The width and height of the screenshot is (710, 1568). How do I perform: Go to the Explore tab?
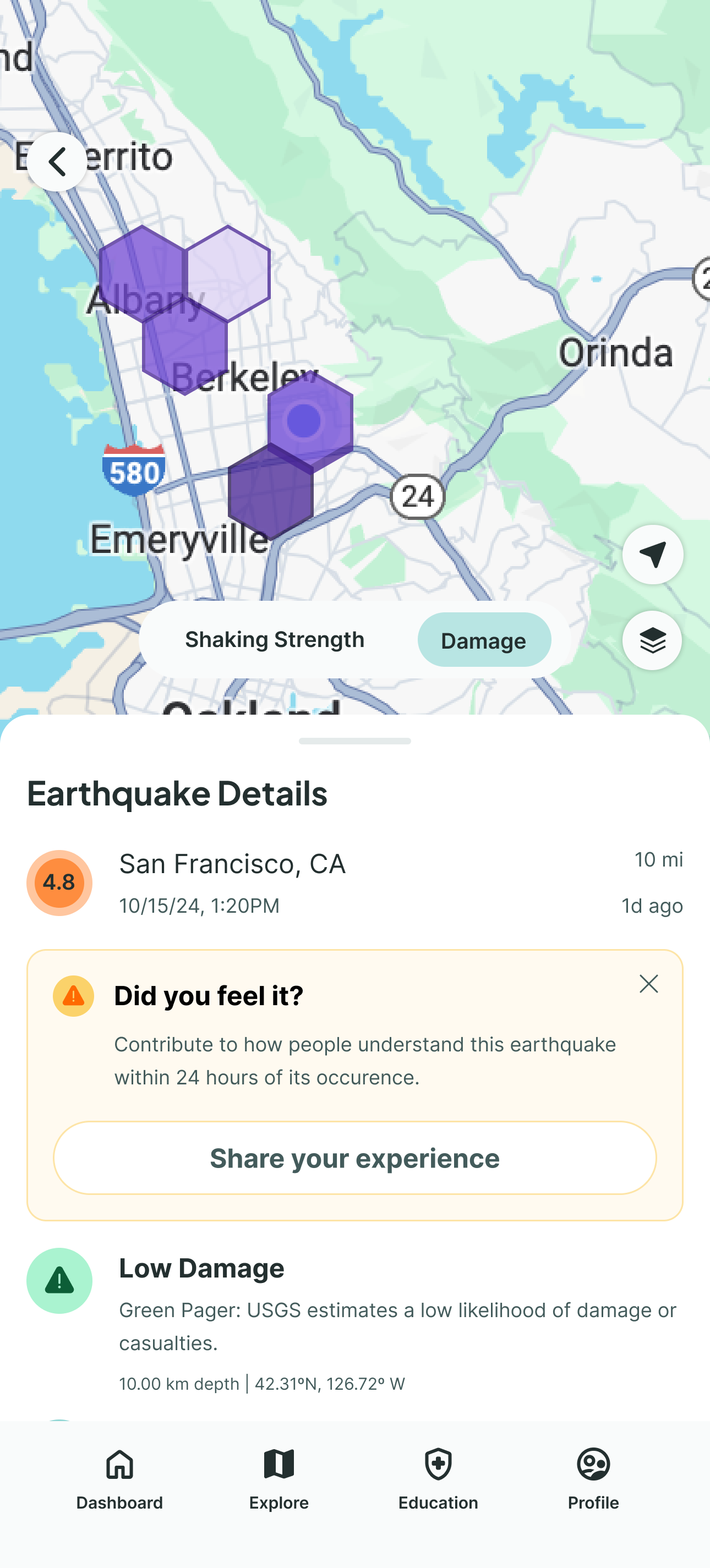(279, 1478)
